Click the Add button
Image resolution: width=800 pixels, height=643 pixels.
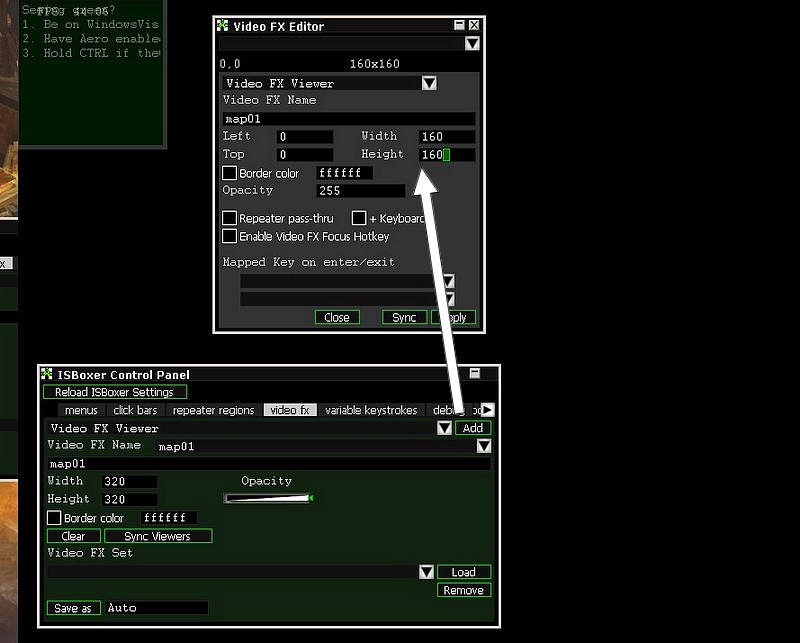tap(473, 428)
